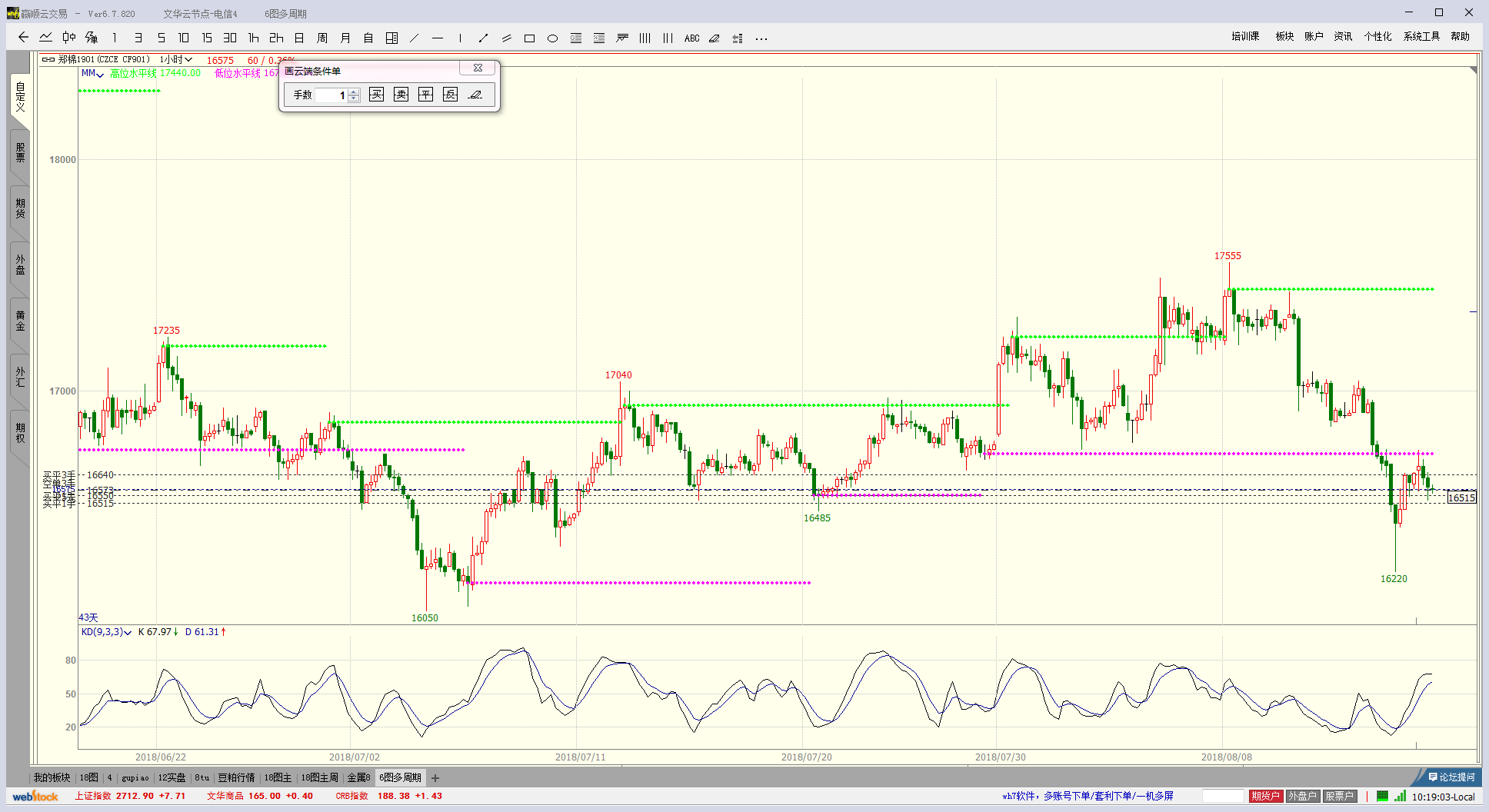Open the 期货 sidebar tab
This screenshot has height=812, width=1489.
click(x=20, y=208)
